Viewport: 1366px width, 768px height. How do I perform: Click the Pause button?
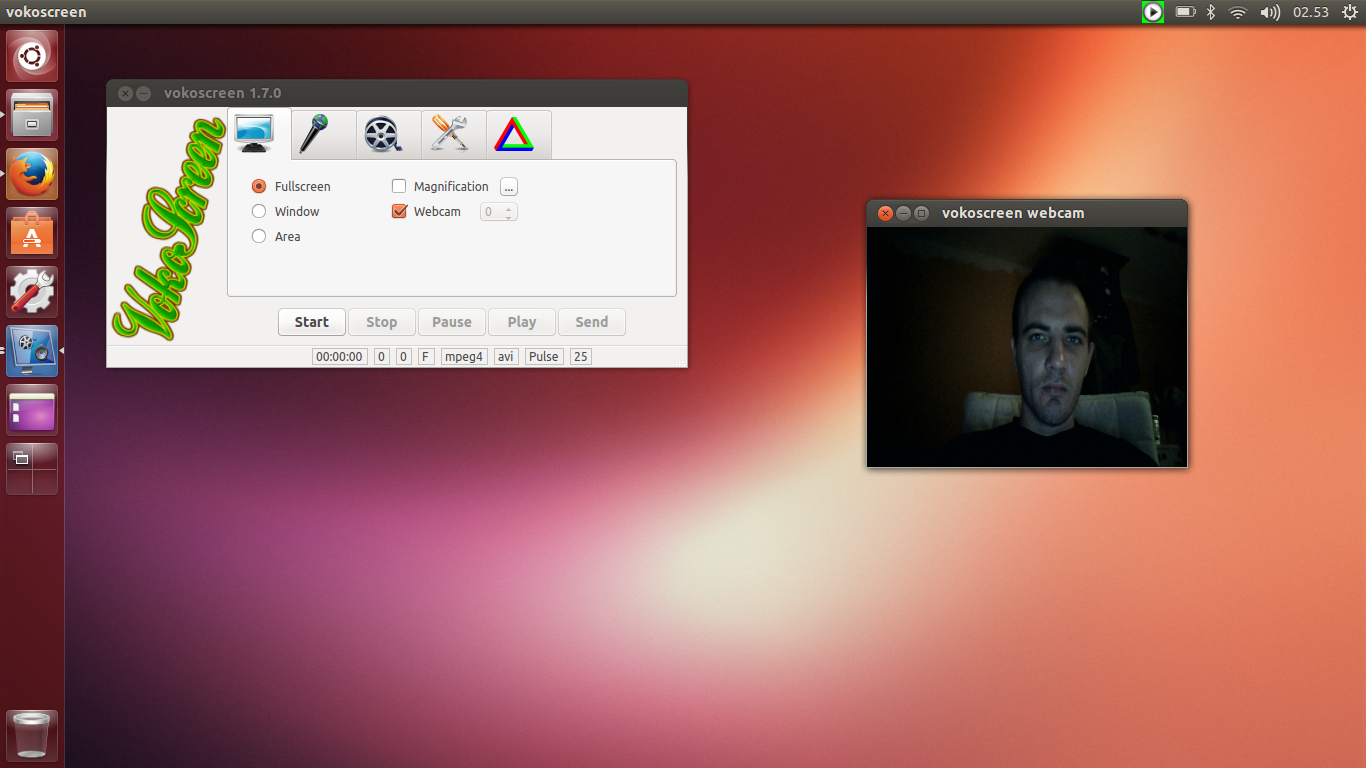click(452, 322)
